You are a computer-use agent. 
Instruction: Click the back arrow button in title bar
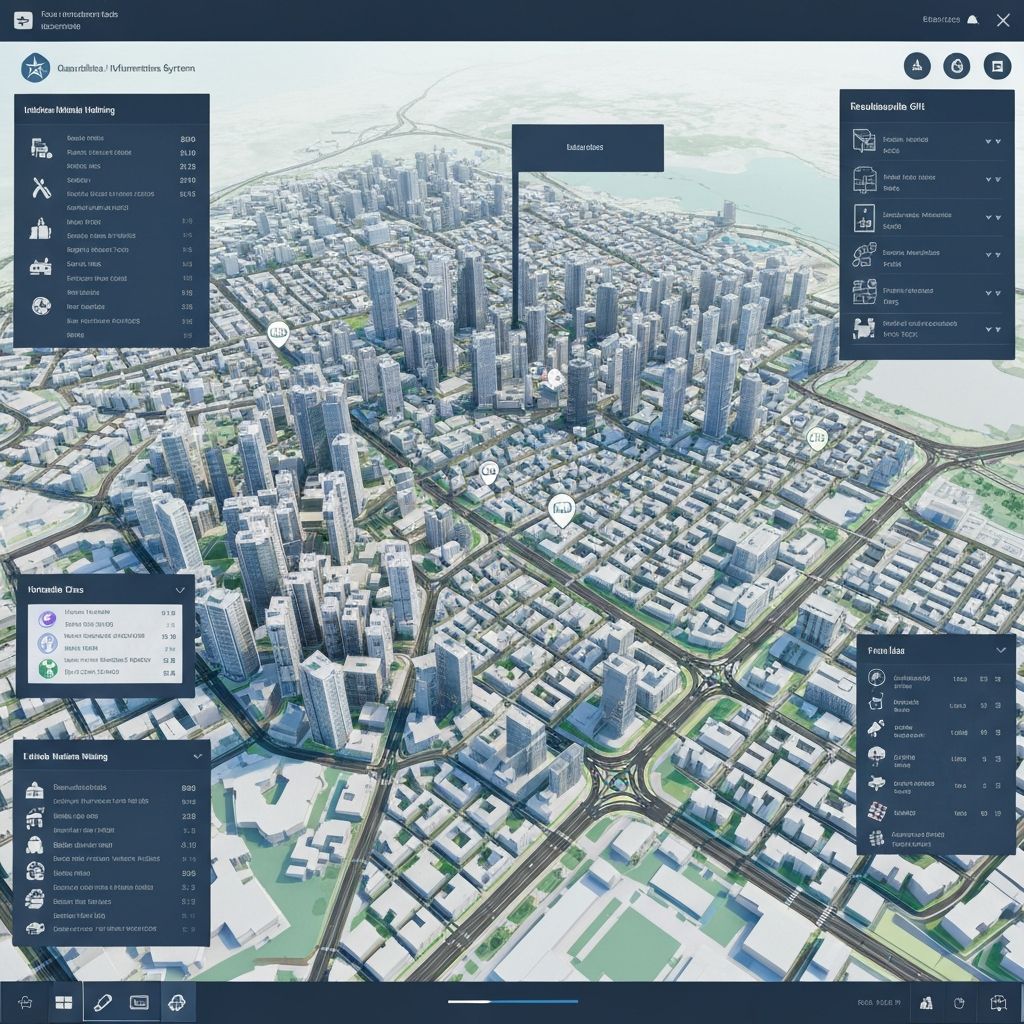[23, 20]
